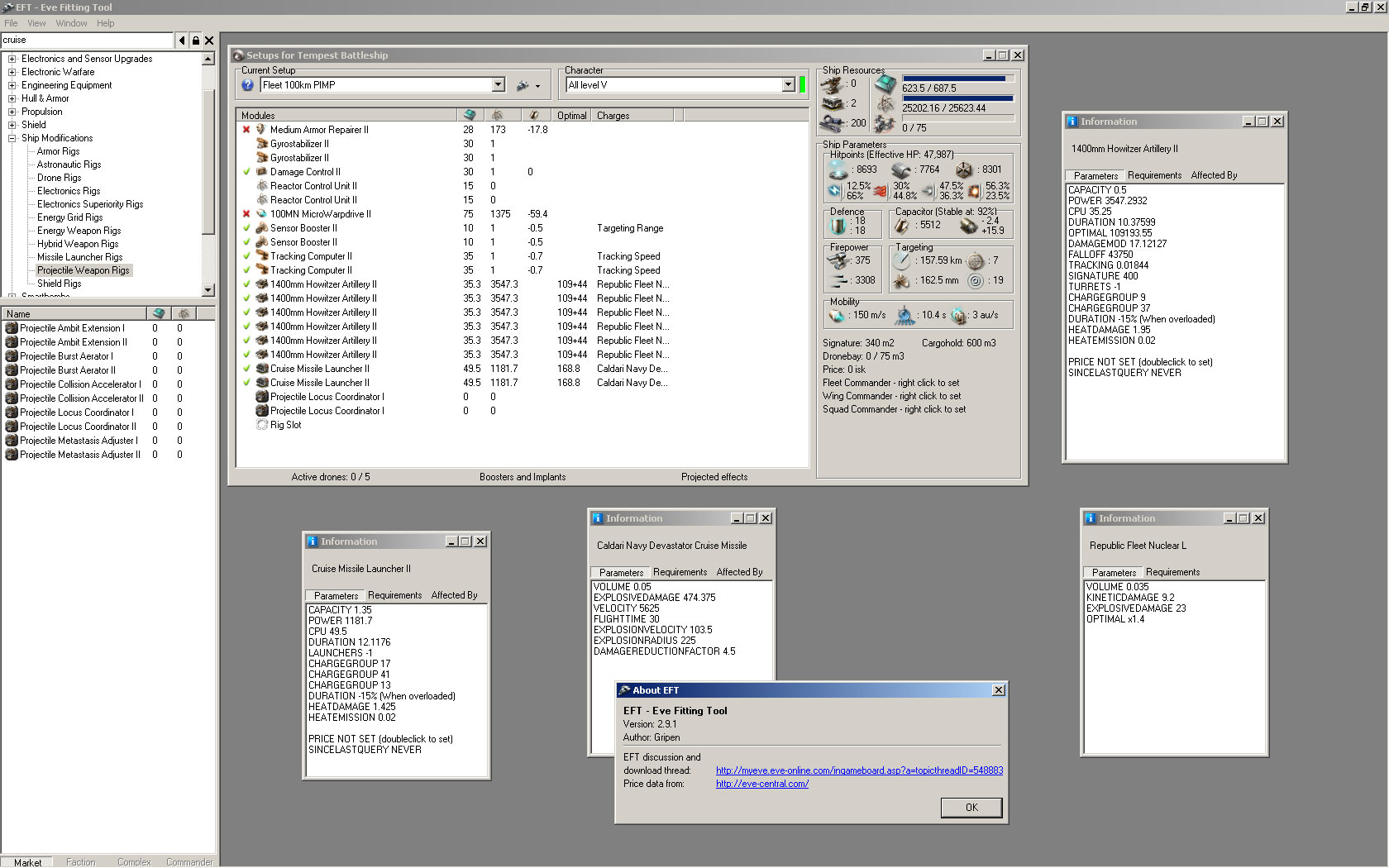This screenshot has width=1389, height=868.
Task: Click the back arrow next to search field
Action: [x=182, y=41]
